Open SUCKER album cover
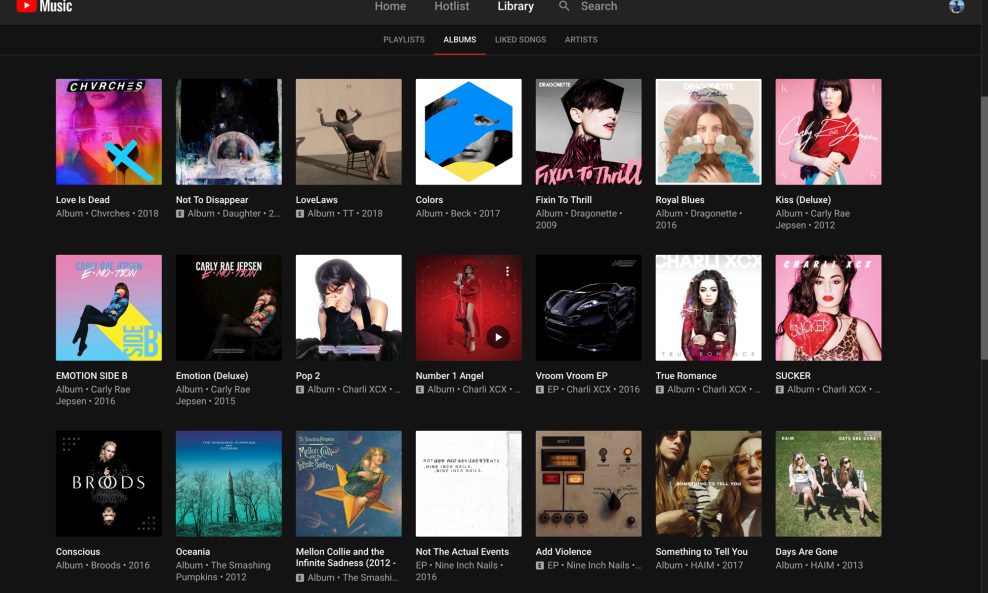Screen dimensions: 988x593 828,308
